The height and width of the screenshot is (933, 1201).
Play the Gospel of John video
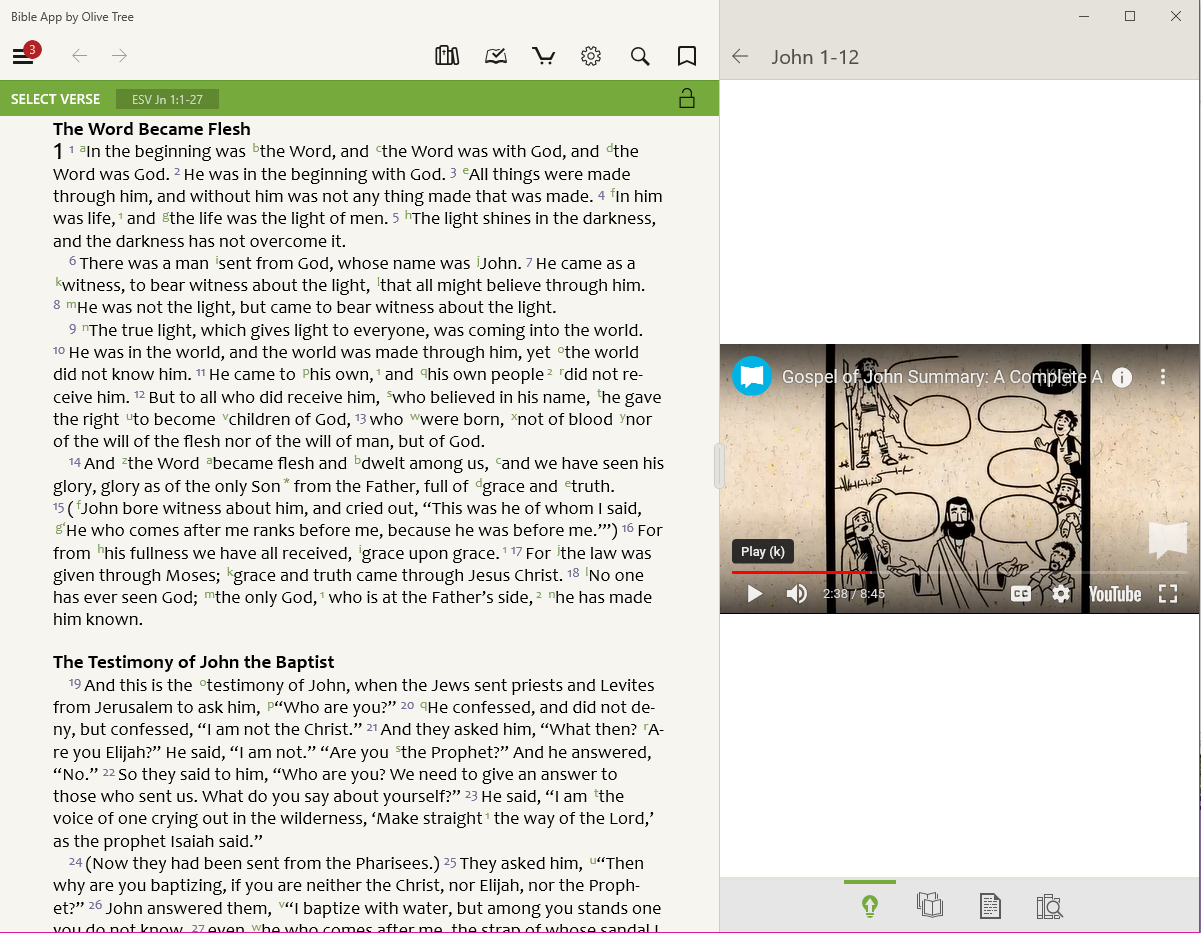[x=755, y=594]
